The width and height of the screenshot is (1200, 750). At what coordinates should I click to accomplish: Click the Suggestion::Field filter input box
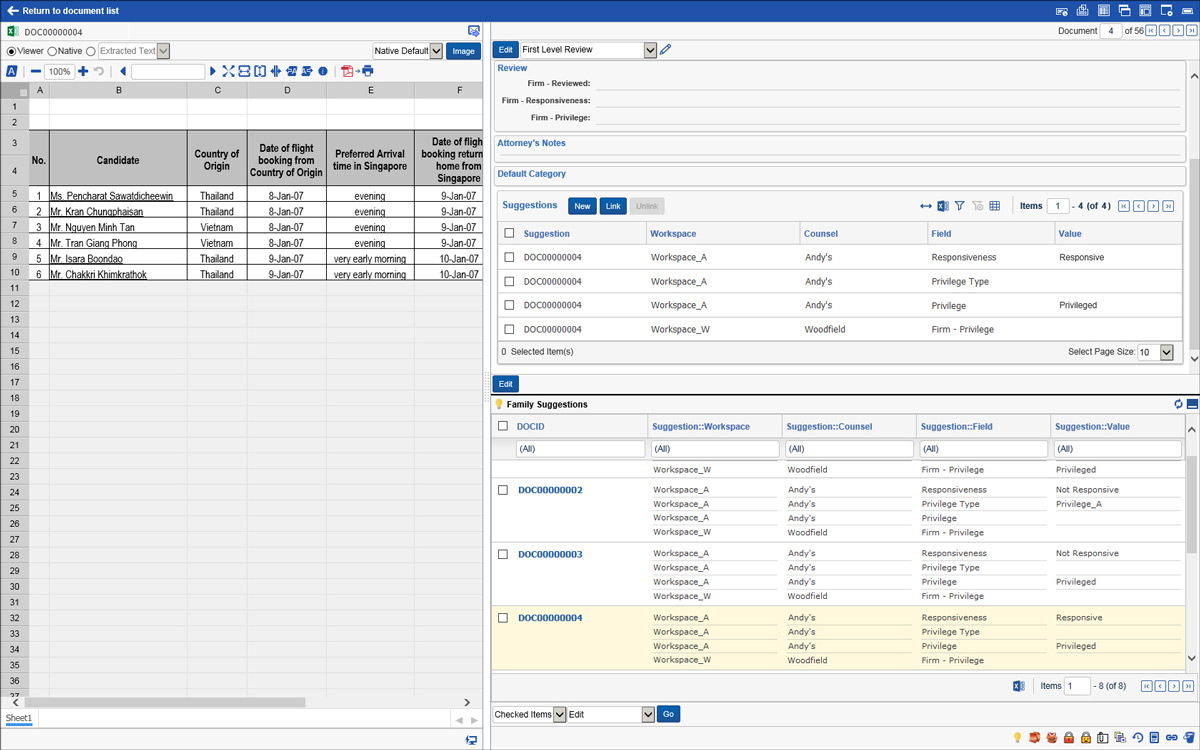982,449
